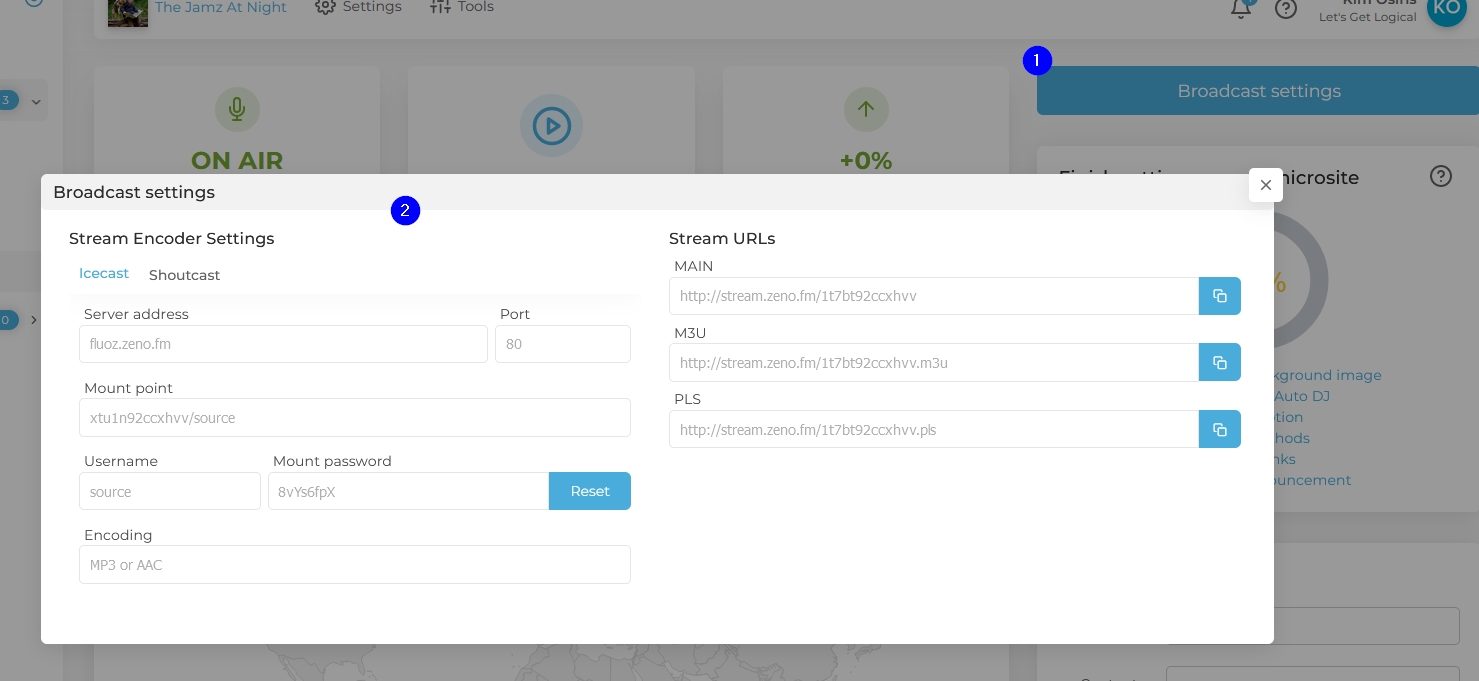Click the 'Stream Encoder Settings' heading

(171, 238)
